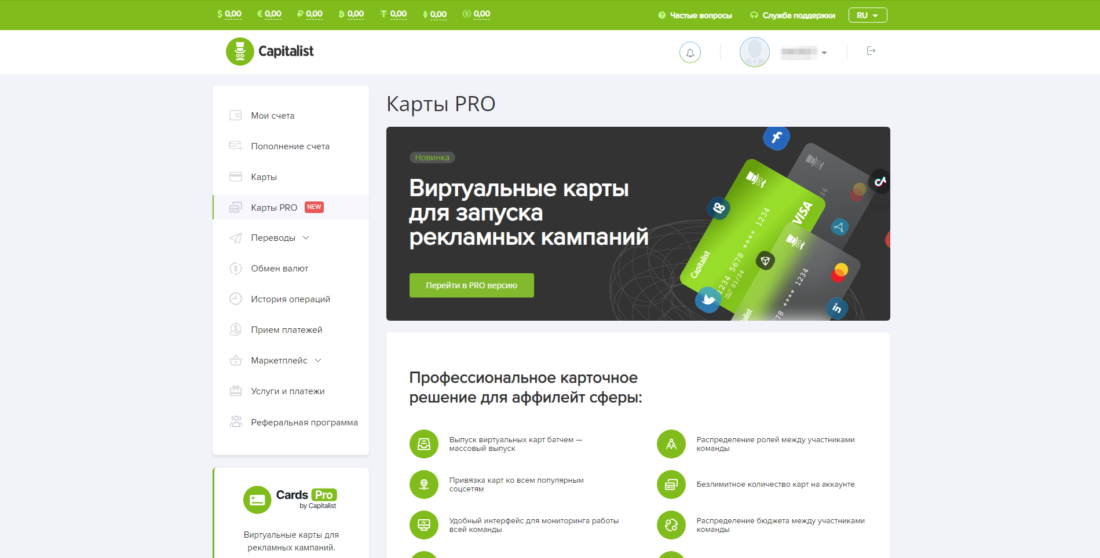Expand the Маркетплейс submenu
Image resolution: width=1100 pixels, height=558 pixels.
pos(318,360)
